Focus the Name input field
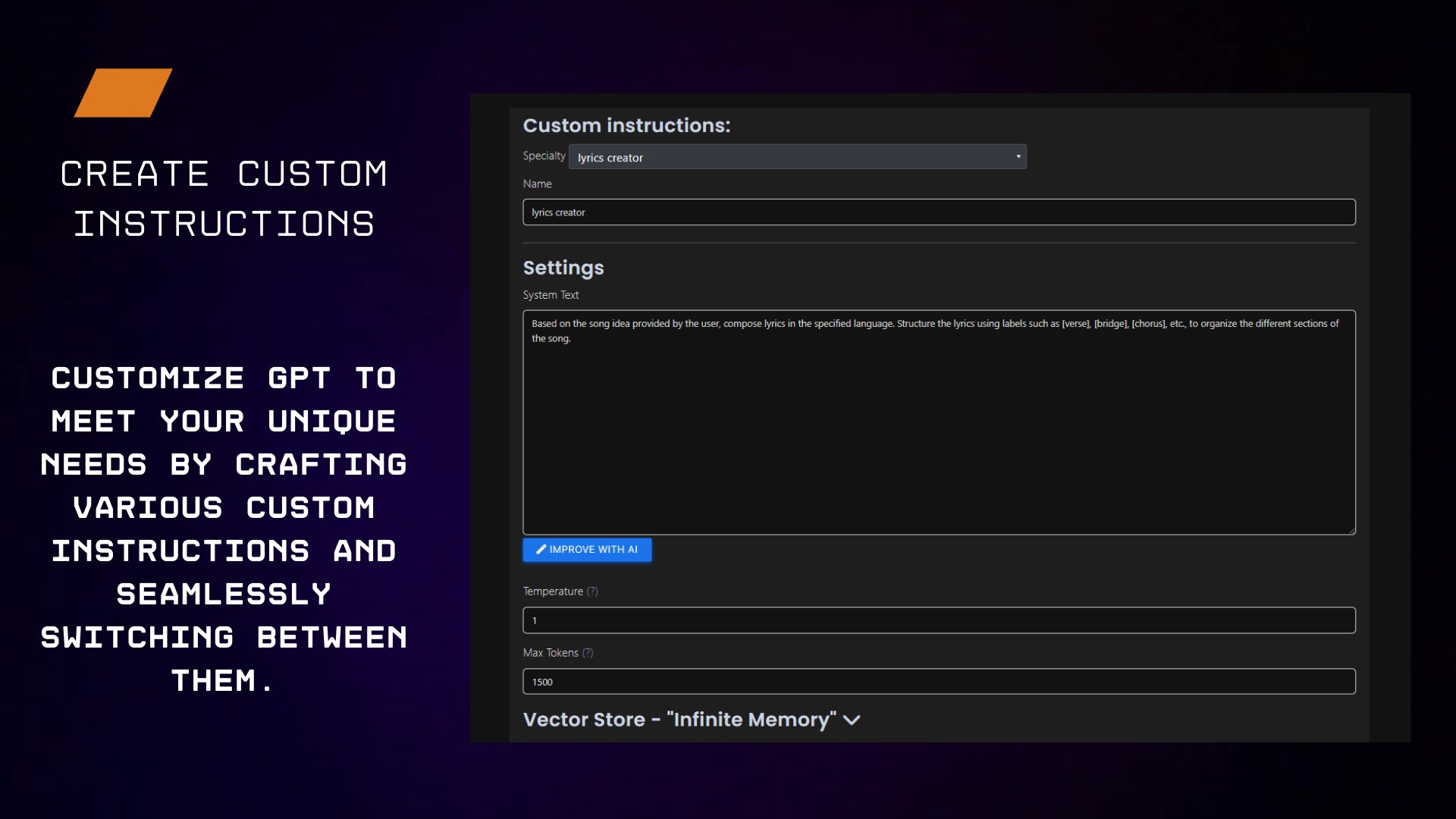 pos(939,212)
